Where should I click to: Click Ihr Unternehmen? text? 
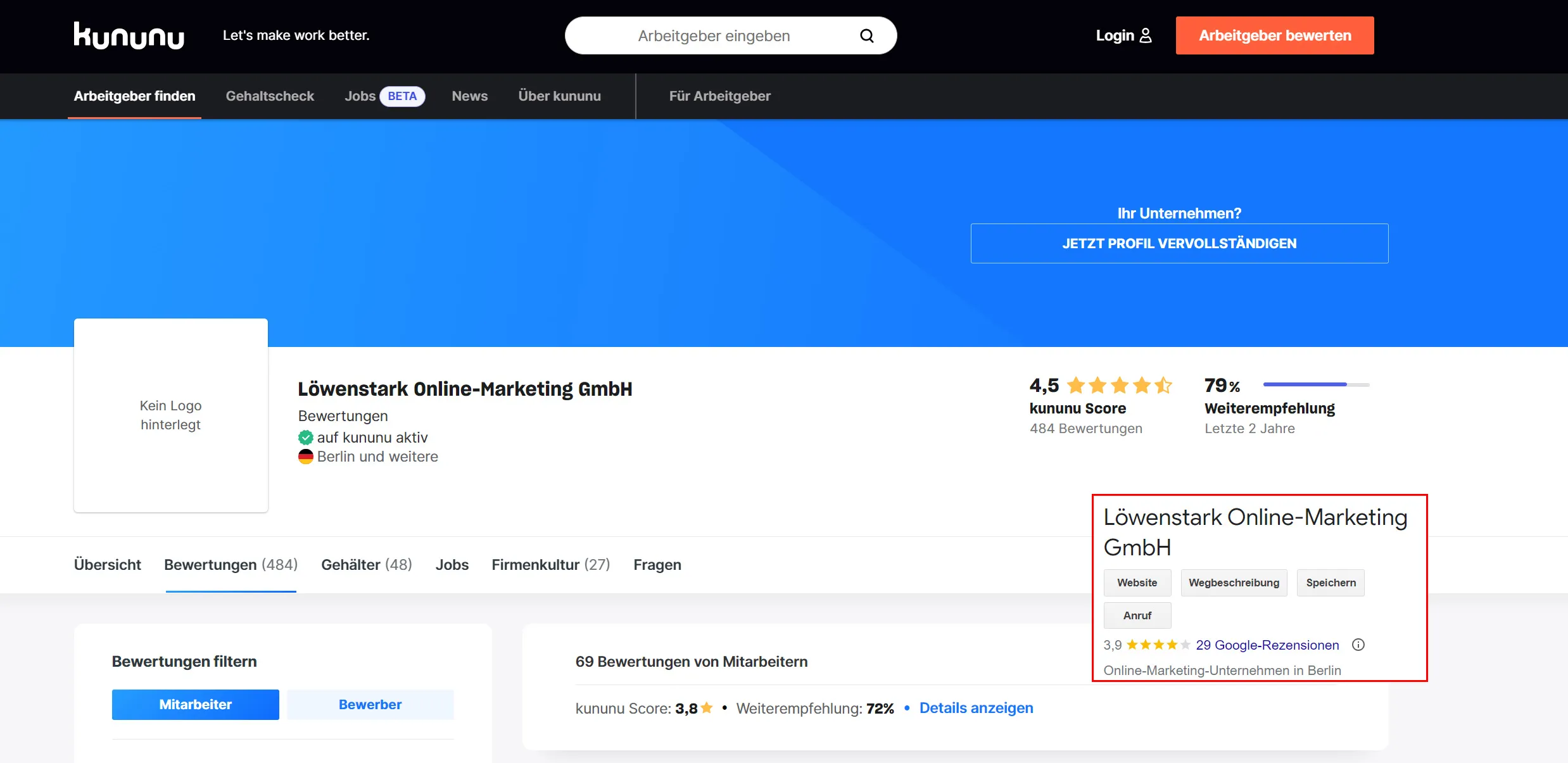pos(1179,213)
